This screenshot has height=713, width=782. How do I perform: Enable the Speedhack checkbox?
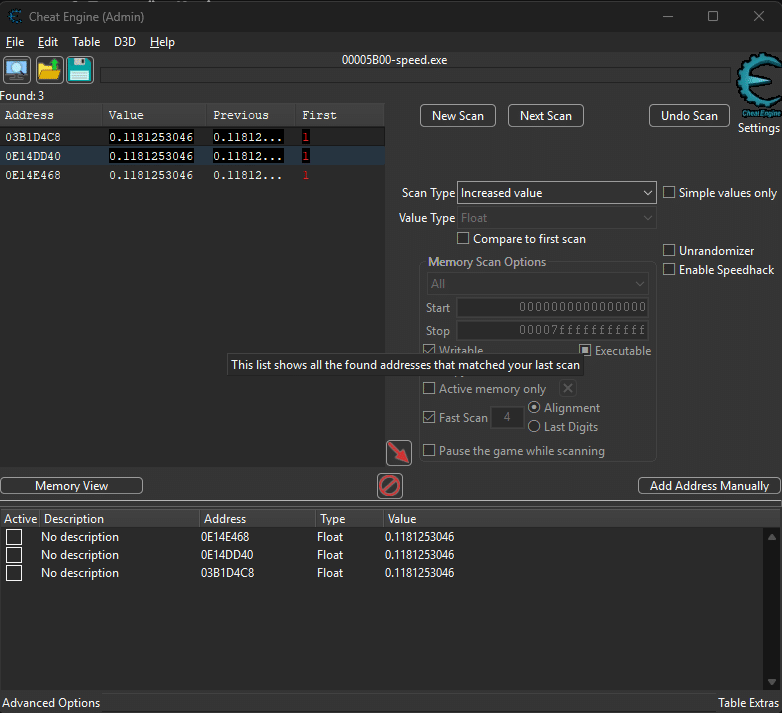point(670,270)
